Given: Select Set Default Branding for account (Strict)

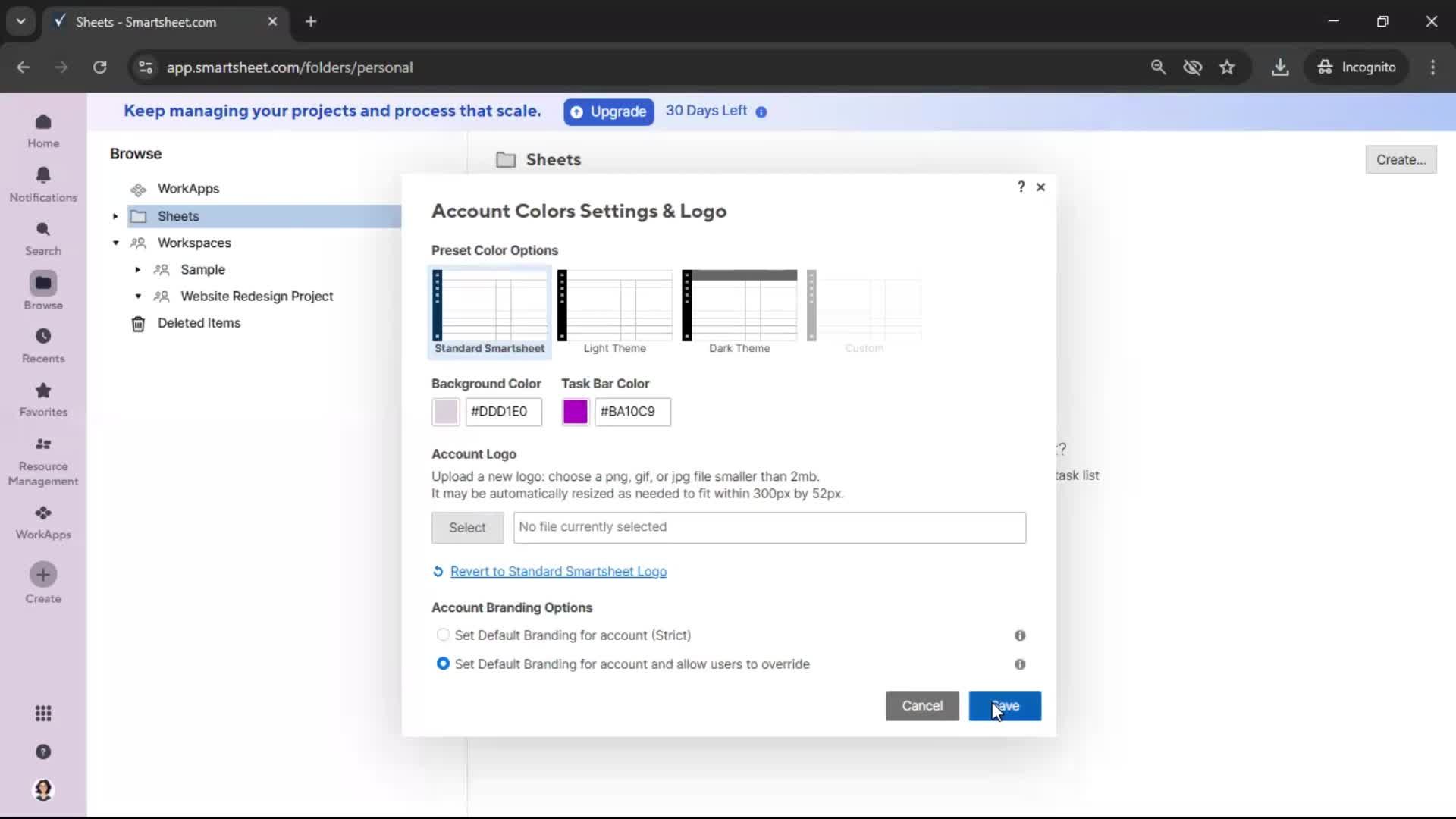Looking at the screenshot, I should (x=443, y=635).
